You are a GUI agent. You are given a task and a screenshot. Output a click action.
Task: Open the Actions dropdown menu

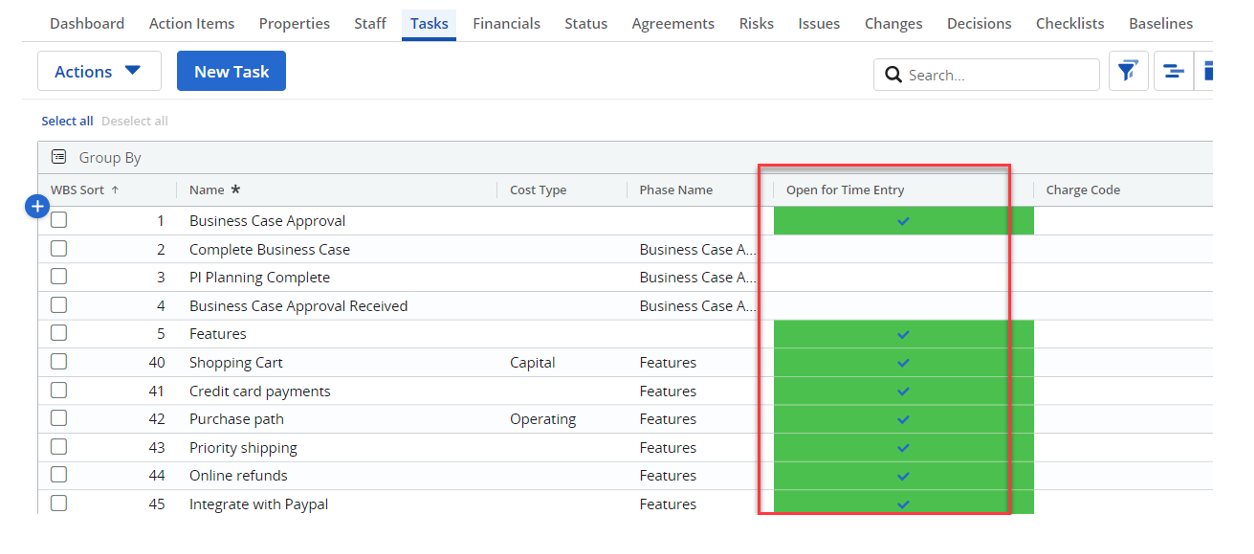(x=99, y=71)
